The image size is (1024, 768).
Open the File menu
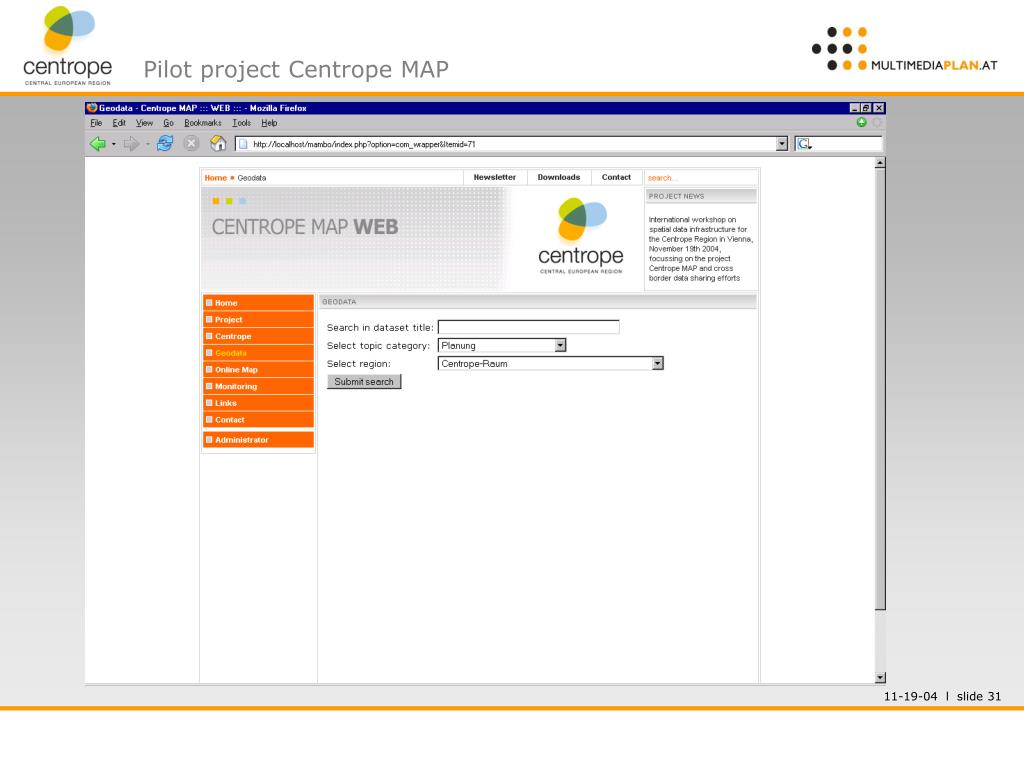tap(96, 123)
